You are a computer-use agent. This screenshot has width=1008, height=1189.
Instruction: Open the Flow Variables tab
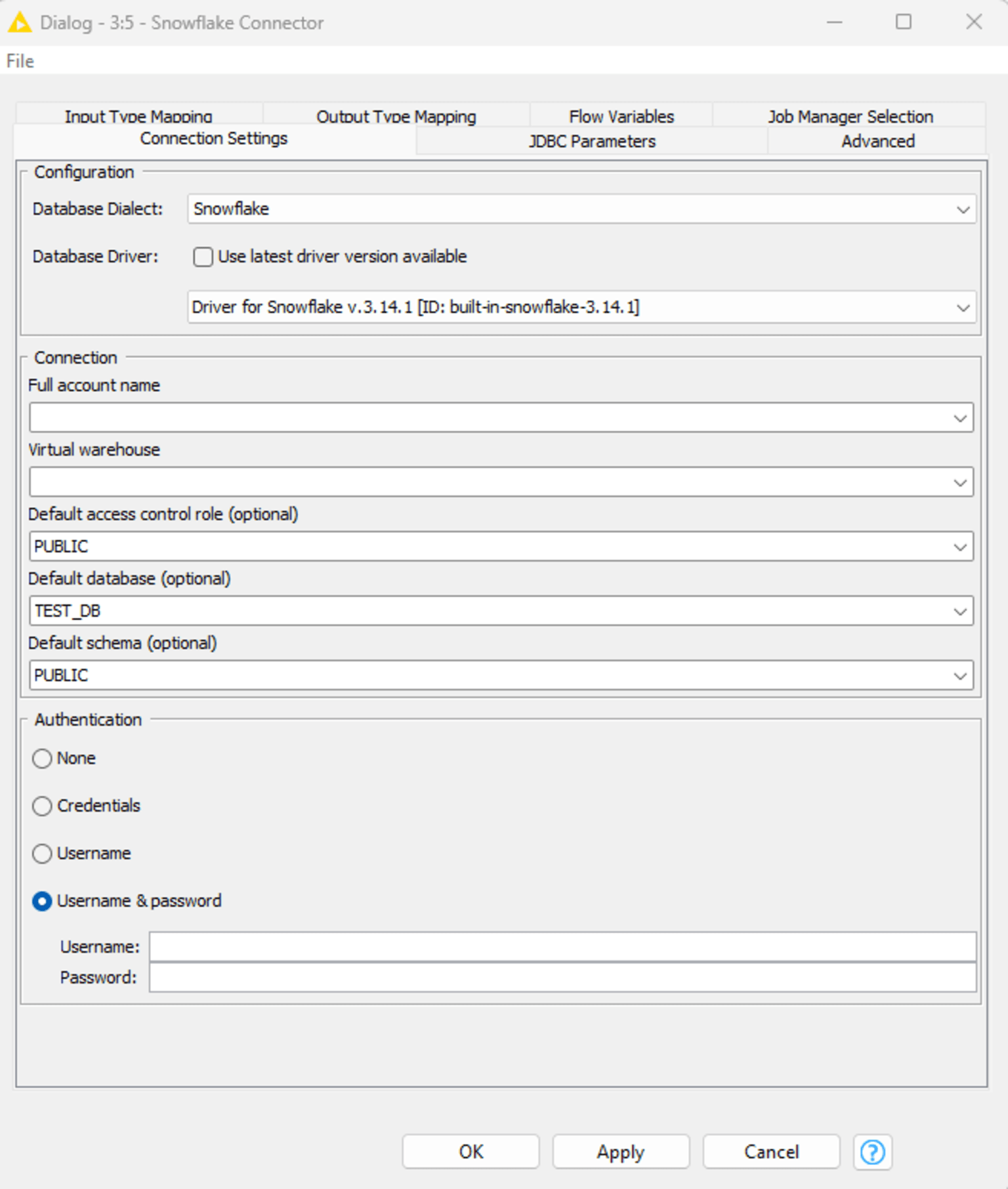point(621,115)
